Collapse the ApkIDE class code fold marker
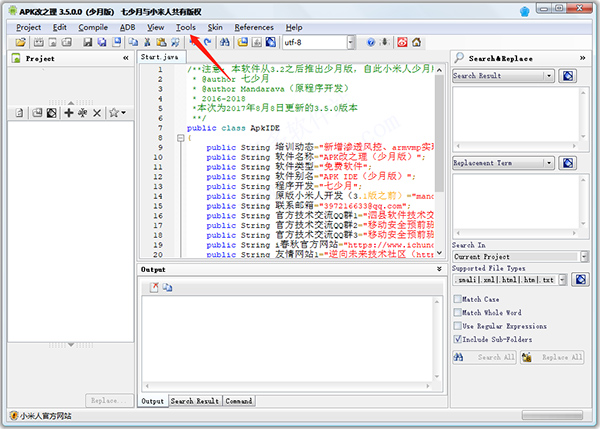600x429 pixels. pos(181,138)
